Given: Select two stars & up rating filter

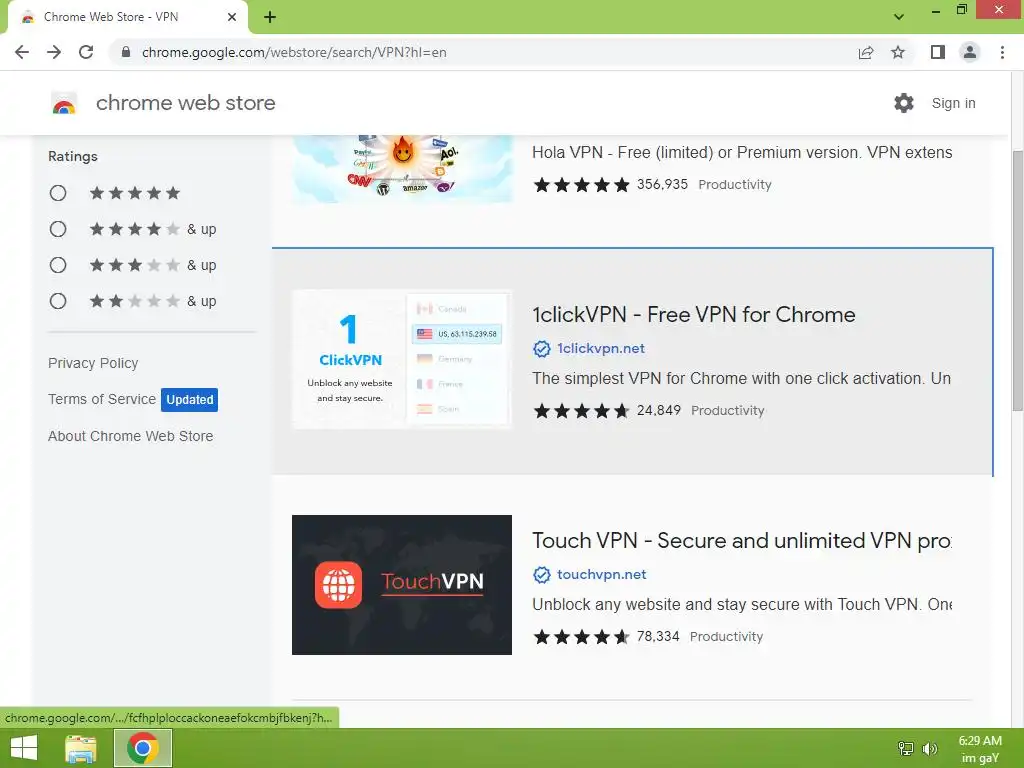Looking at the screenshot, I should point(57,301).
